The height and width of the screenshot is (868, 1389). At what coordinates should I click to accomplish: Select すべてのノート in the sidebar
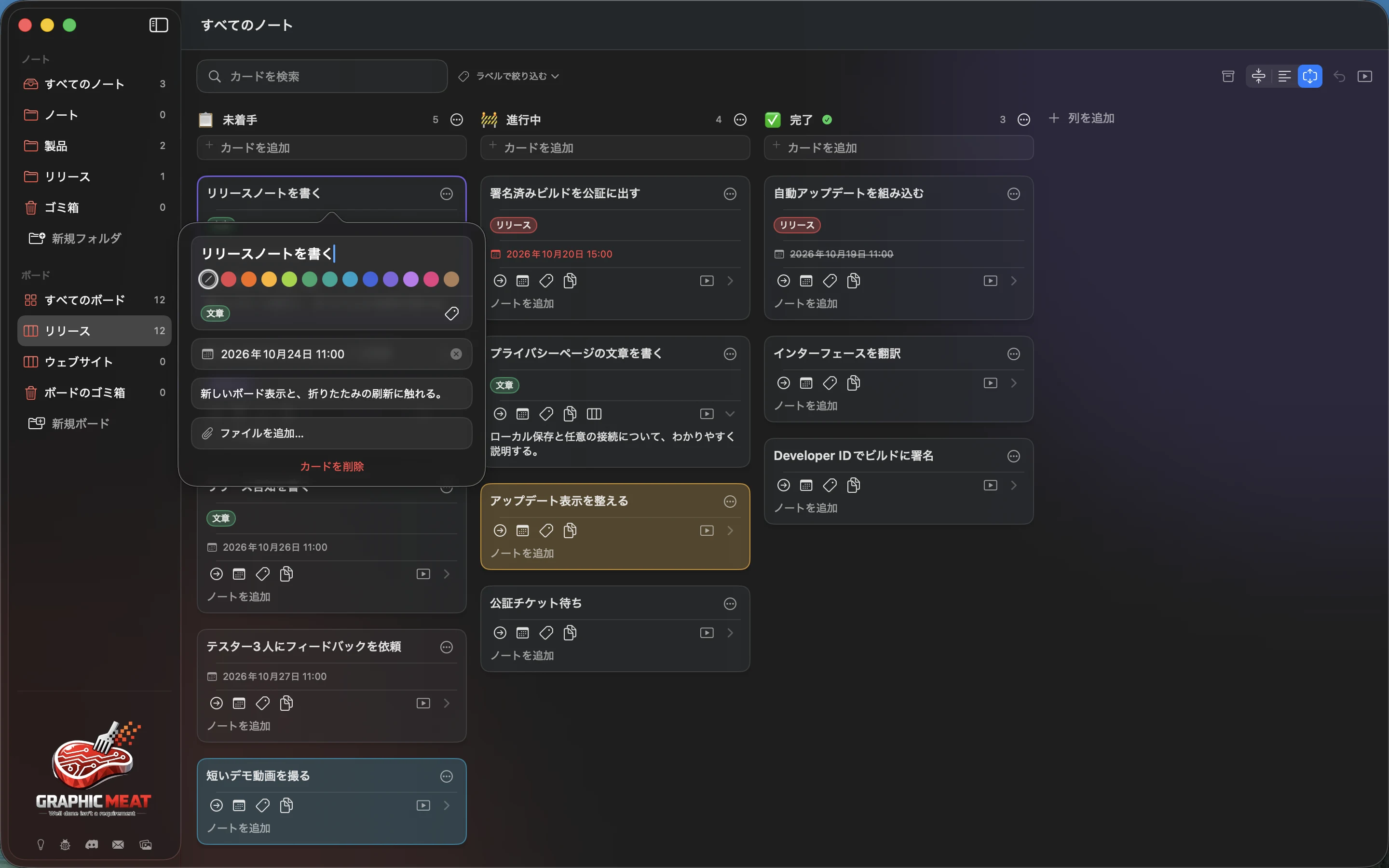(95, 84)
